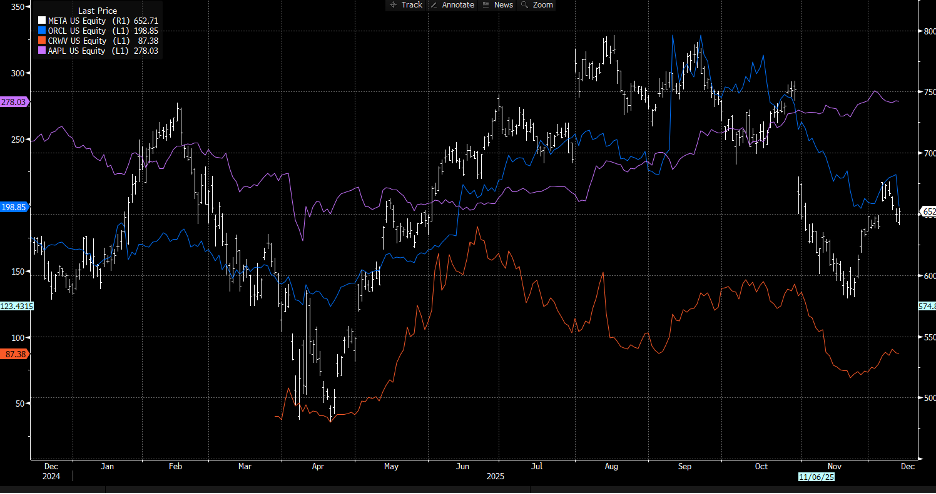Click the purple AAPL legend color box
936x494 pixels.
[39, 50]
